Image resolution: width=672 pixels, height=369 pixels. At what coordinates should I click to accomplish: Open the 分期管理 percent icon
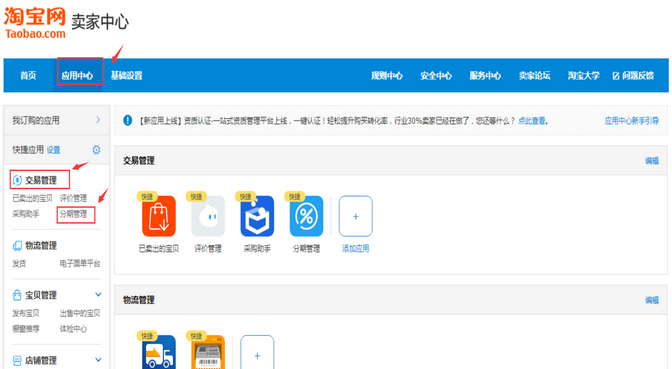306,216
